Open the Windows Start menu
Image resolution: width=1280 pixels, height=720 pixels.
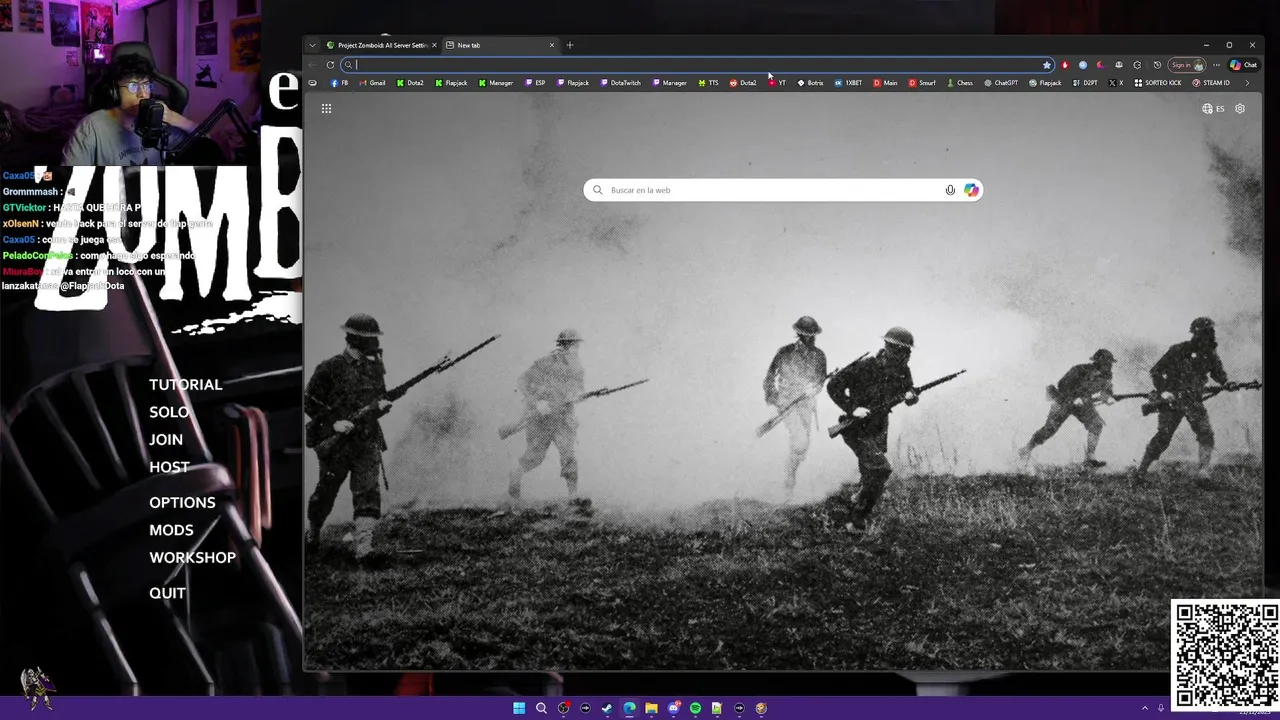pos(519,708)
